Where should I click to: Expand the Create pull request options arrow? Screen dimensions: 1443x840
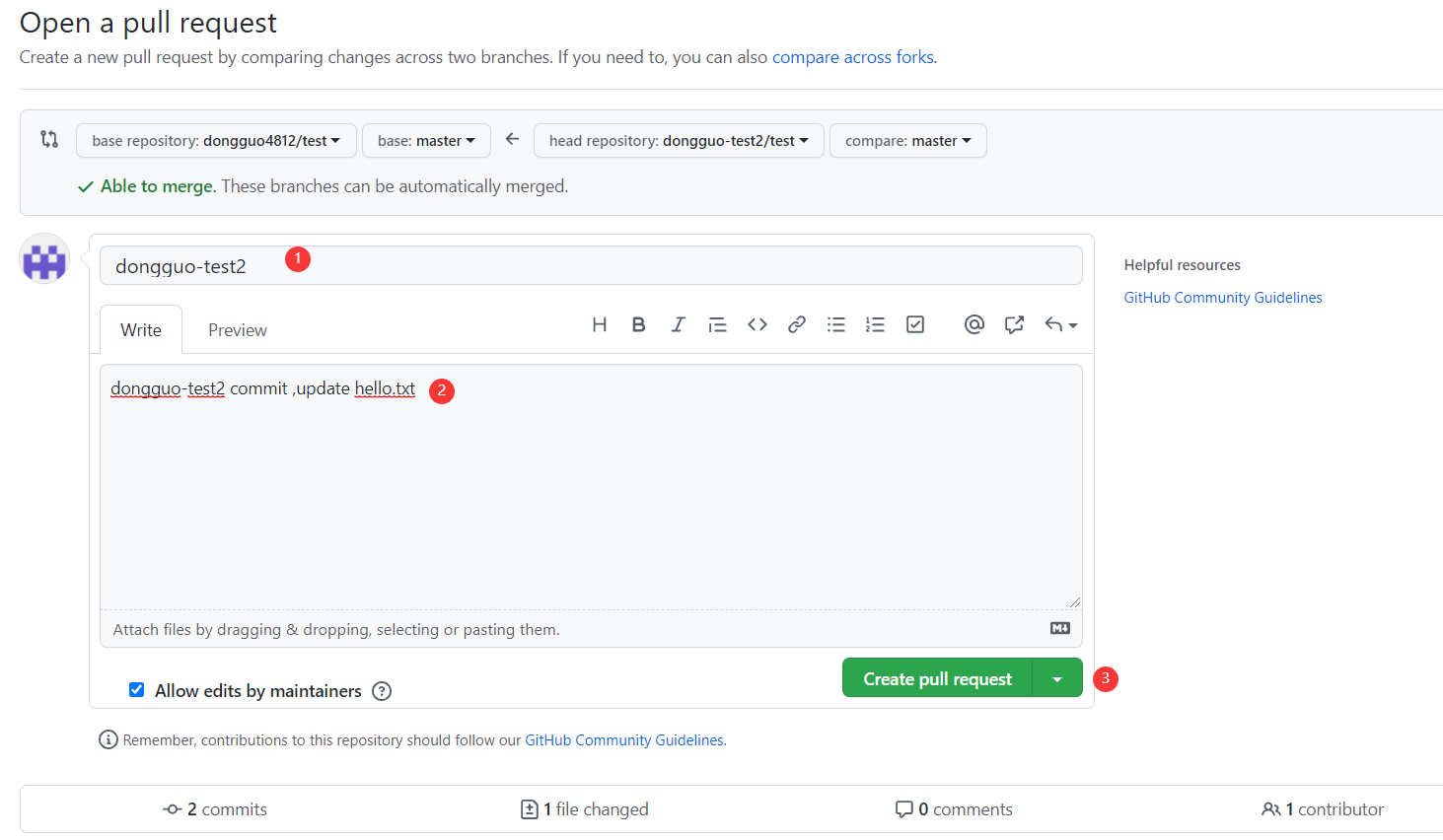click(x=1057, y=678)
